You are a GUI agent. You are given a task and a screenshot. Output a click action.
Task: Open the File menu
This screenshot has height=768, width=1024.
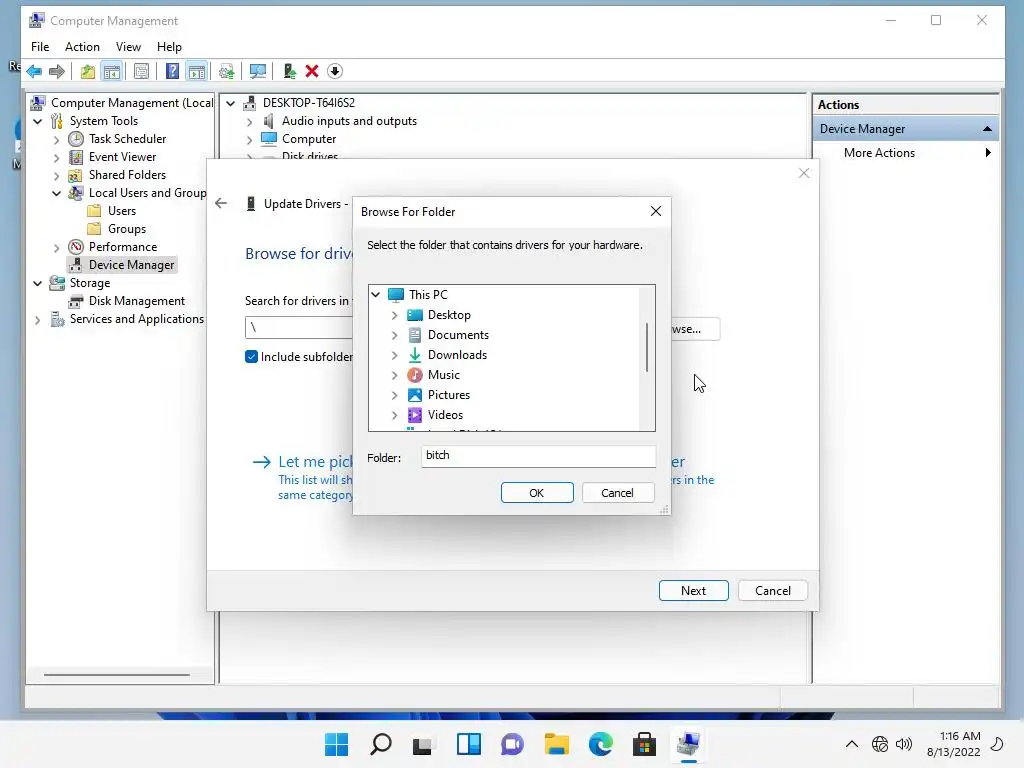pos(40,47)
